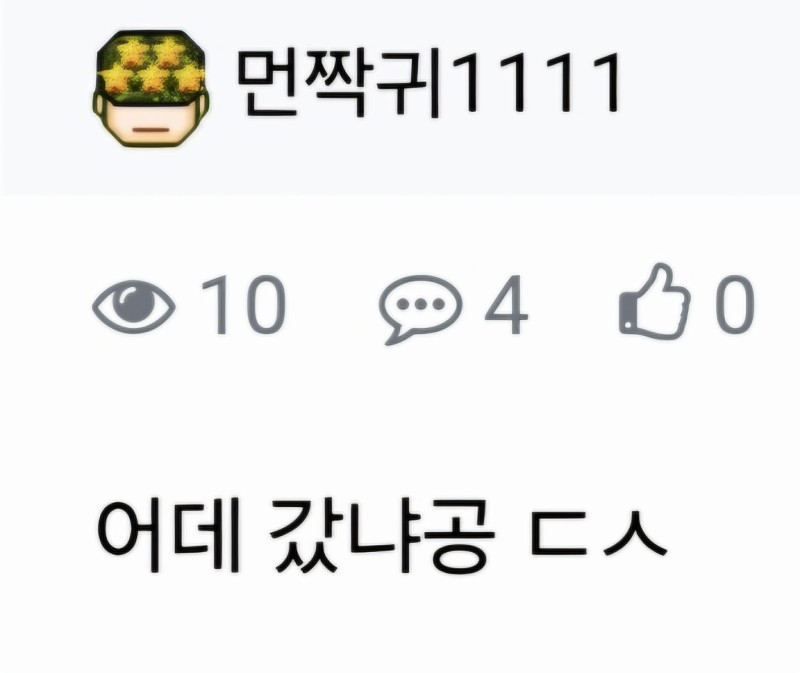Select the view count 10
This screenshot has width=800, height=673.
243,305
